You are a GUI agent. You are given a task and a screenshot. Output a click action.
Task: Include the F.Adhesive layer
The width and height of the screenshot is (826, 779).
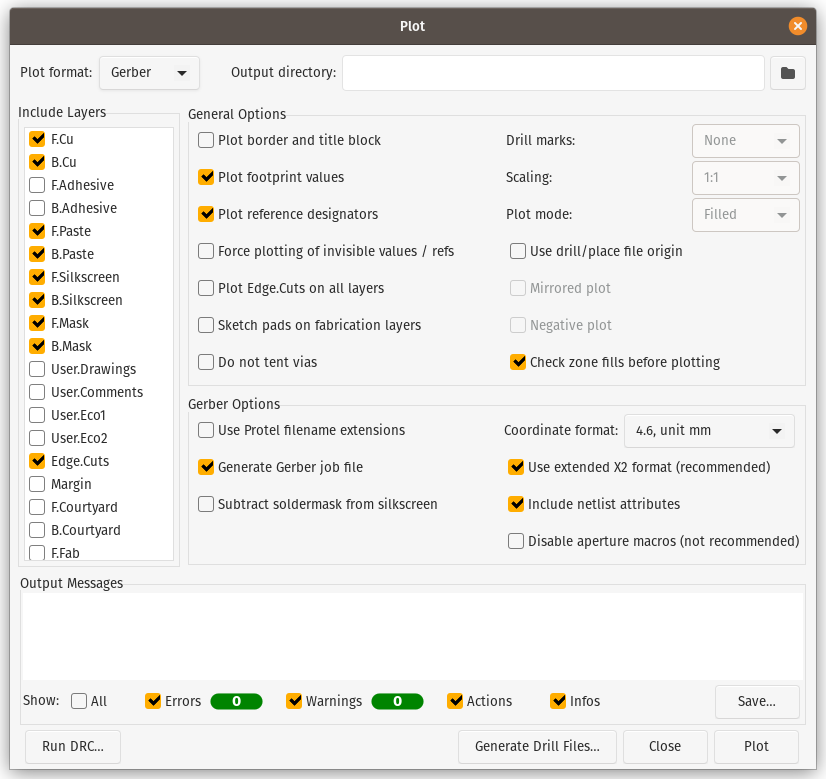37,186
